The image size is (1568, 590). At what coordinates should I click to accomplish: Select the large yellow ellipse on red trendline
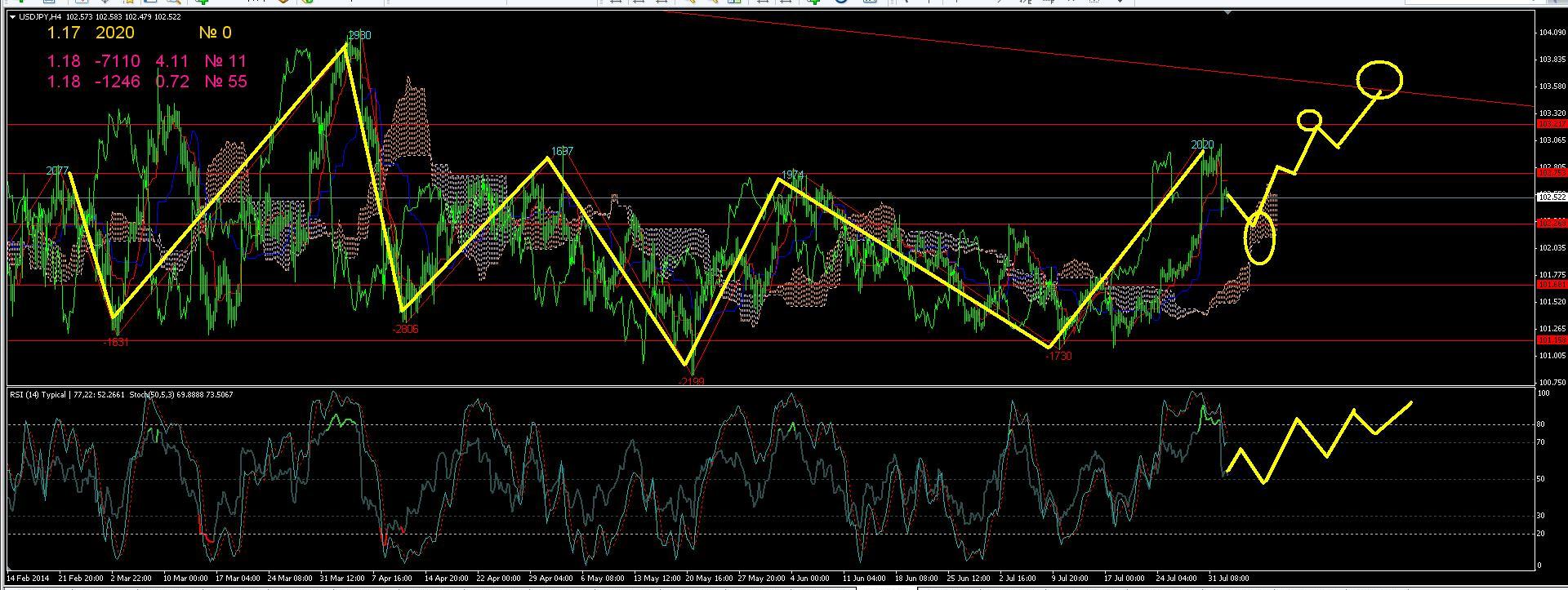pos(1379,79)
